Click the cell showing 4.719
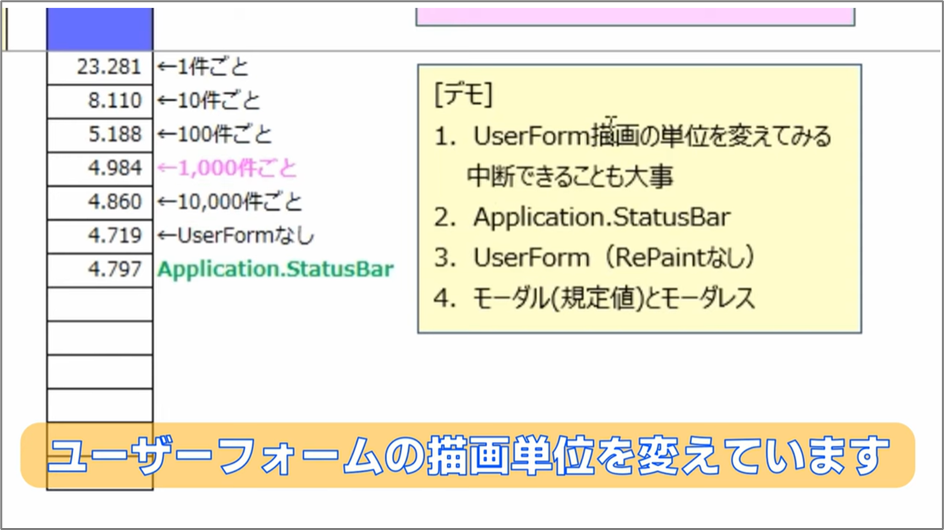This screenshot has width=944, height=530. (x=100, y=236)
